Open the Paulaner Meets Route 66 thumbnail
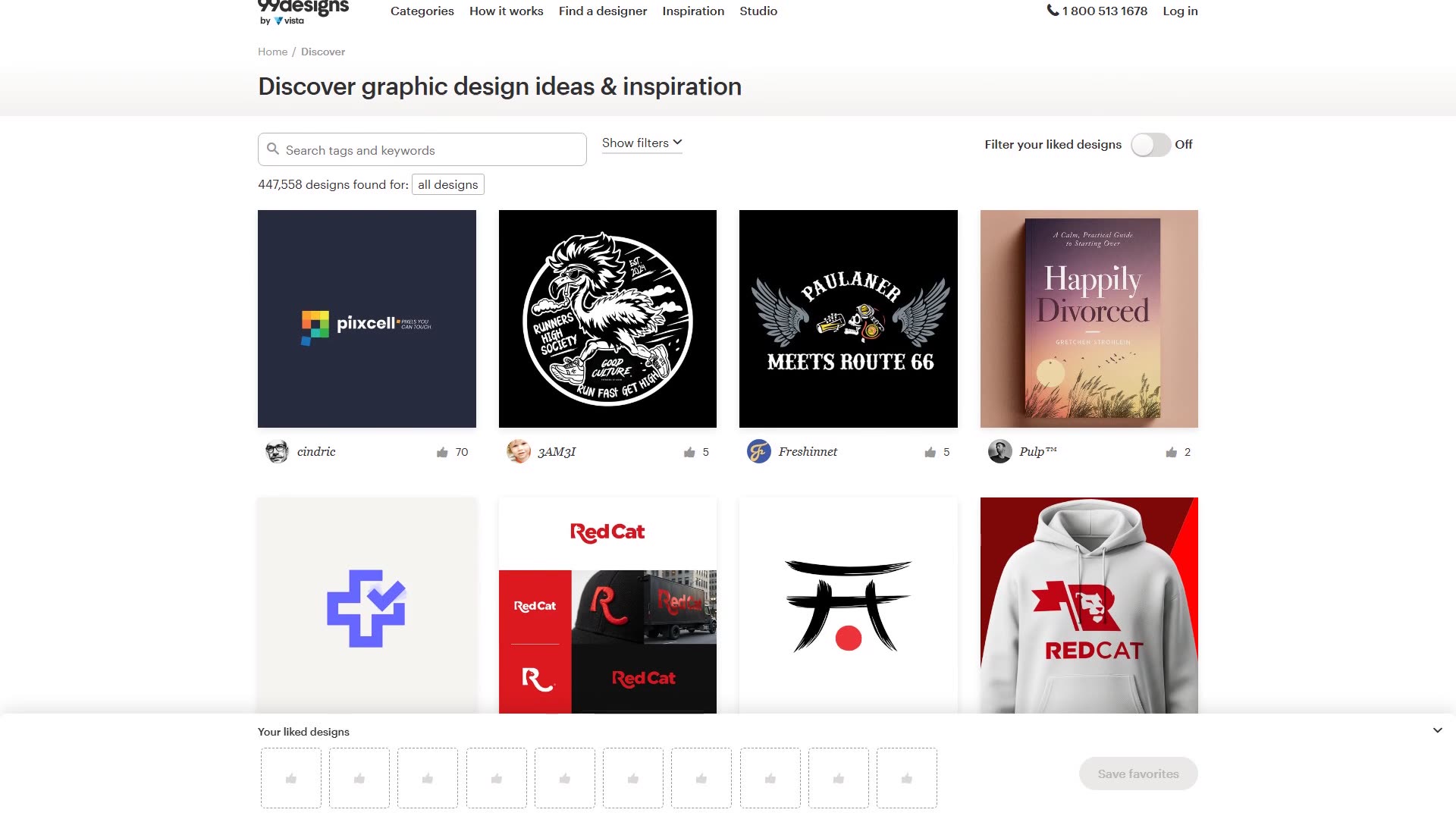This screenshot has width=1456, height=819. click(849, 318)
